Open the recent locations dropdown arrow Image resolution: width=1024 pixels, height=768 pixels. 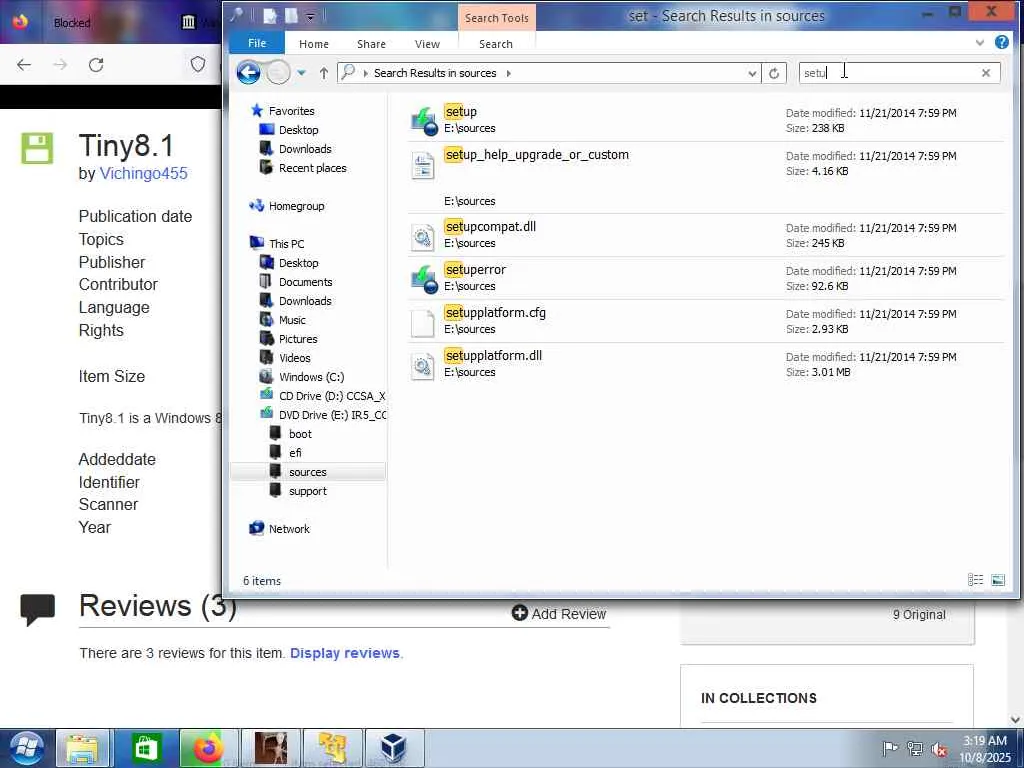pos(301,72)
